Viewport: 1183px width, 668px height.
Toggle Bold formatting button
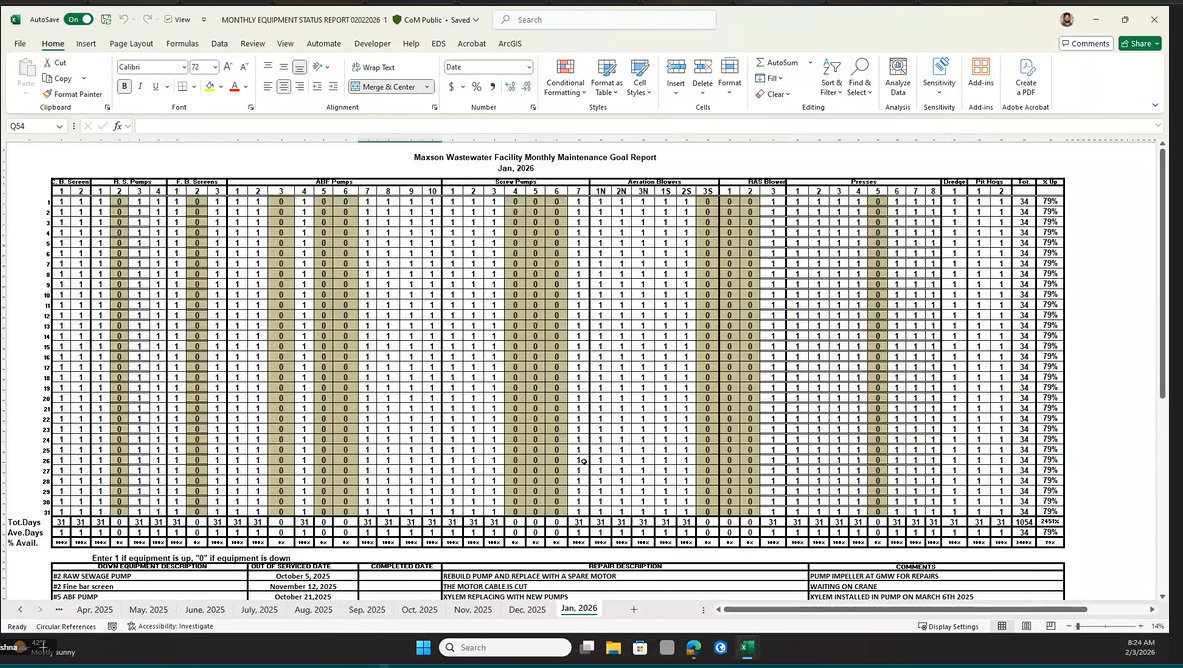pos(125,87)
